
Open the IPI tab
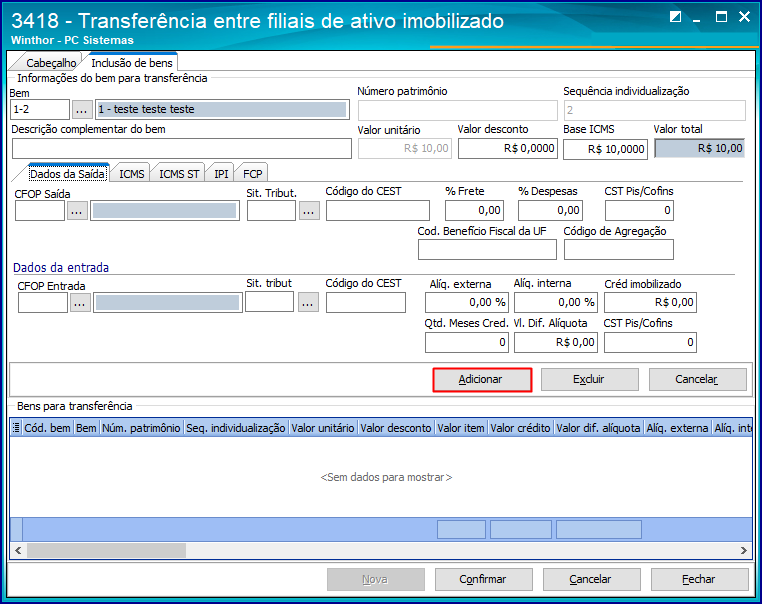click(221, 173)
